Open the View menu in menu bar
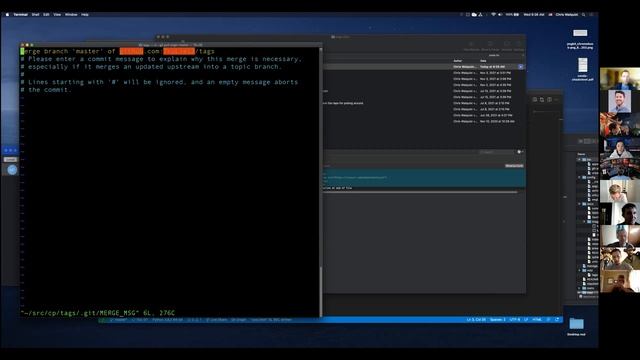The width and height of the screenshot is (640, 360). [x=57, y=14]
